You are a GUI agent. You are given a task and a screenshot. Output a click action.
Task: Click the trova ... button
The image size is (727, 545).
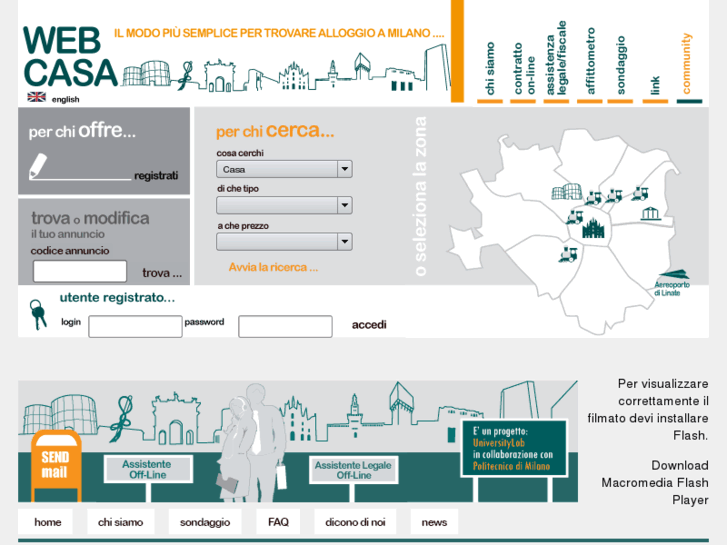162,273
